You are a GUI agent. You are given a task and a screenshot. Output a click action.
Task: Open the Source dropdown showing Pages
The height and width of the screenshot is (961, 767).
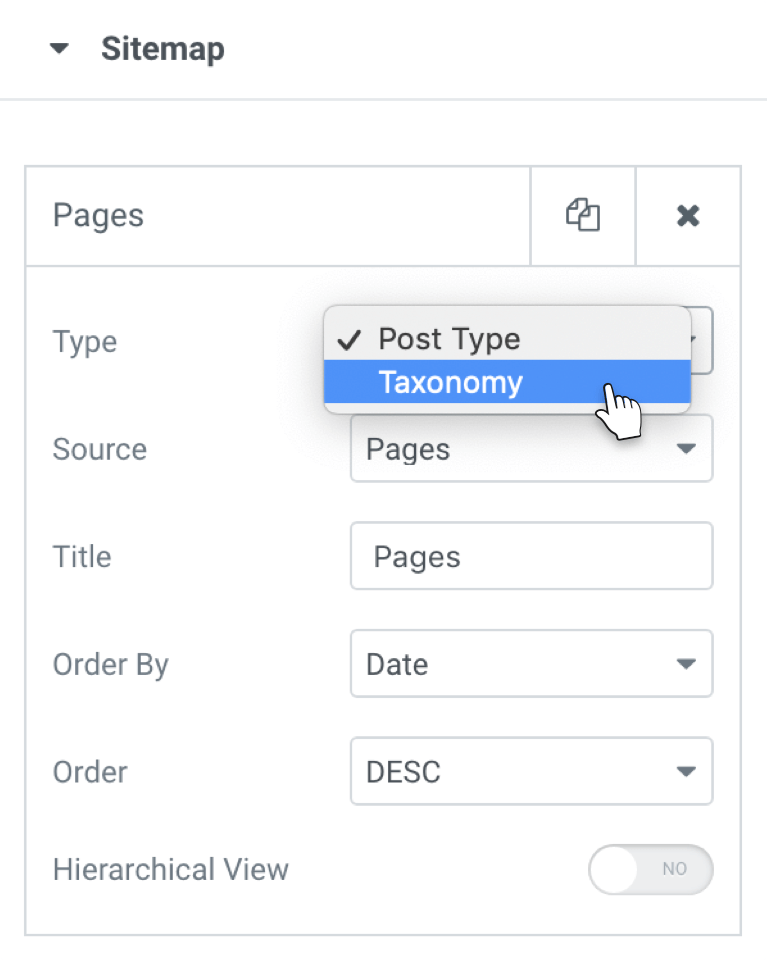tap(531, 449)
